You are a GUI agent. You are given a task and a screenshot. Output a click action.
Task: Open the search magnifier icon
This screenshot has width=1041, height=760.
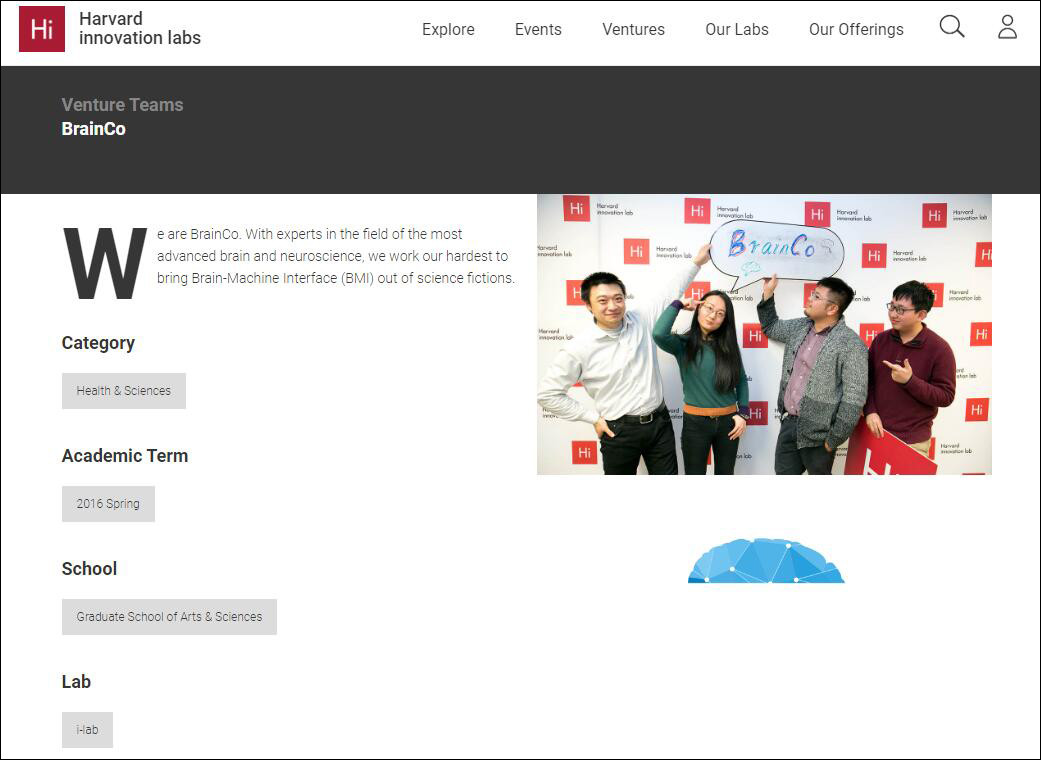951,27
